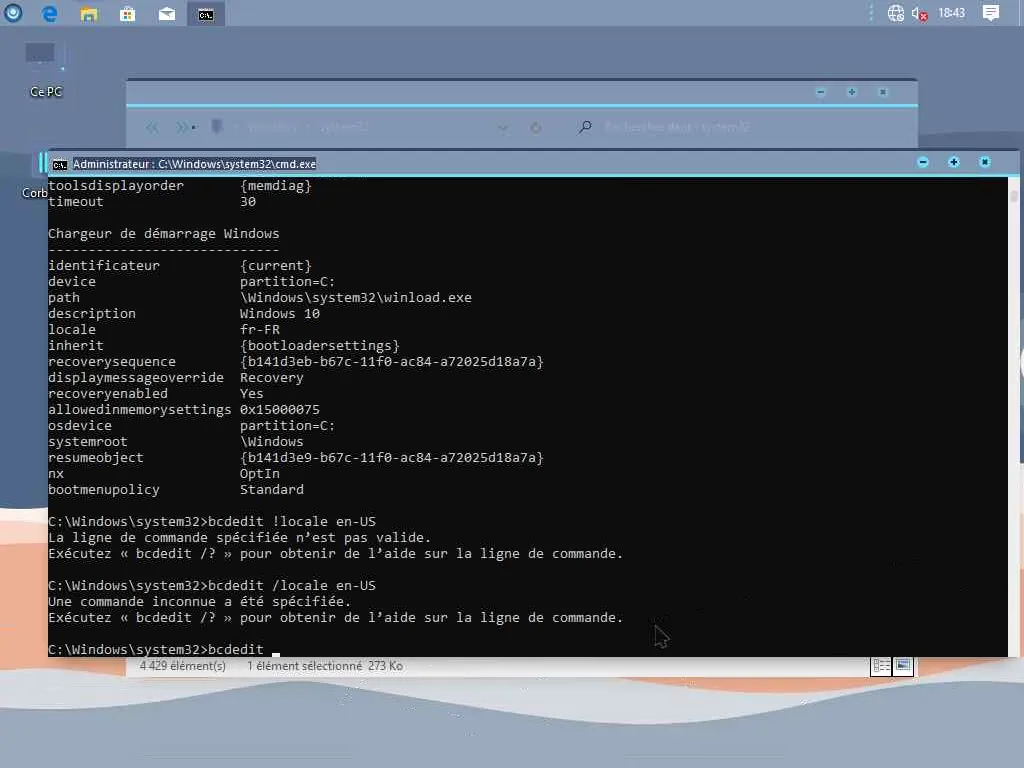
Task: Click status '1 élément sélectionné 273 Ko'
Action: pyautogui.click(x=325, y=666)
